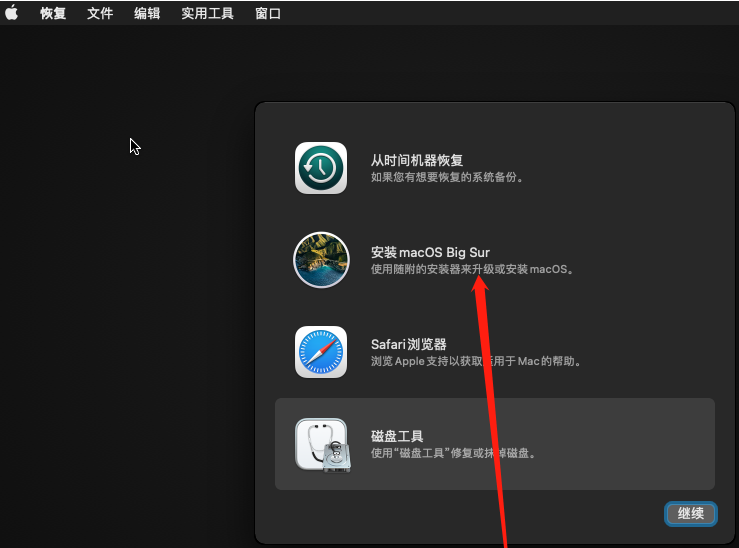
Task: Open the 编辑 menu
Action: pyautogui.click(x=147, y=13)
